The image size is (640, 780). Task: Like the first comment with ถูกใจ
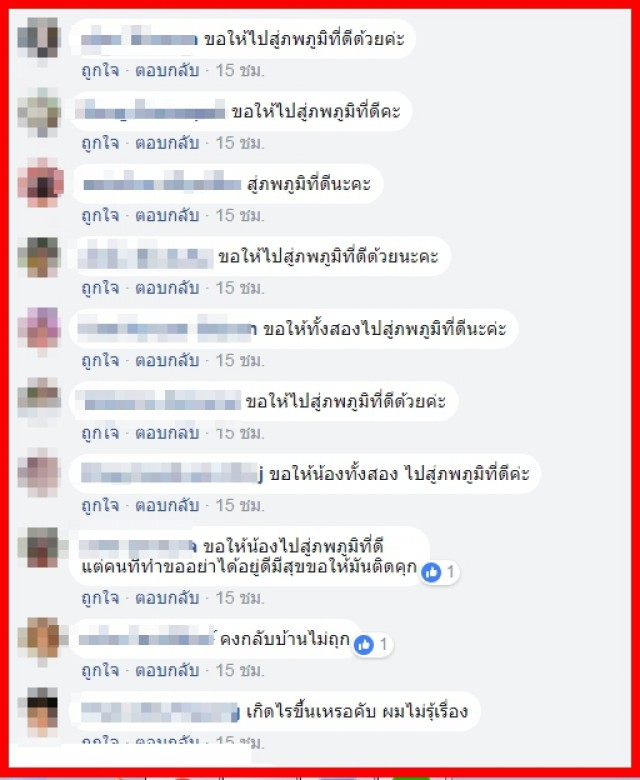pos(100,71)
